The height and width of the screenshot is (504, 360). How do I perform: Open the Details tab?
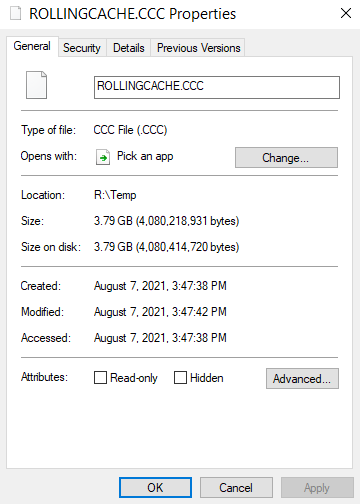coord(129,48)
